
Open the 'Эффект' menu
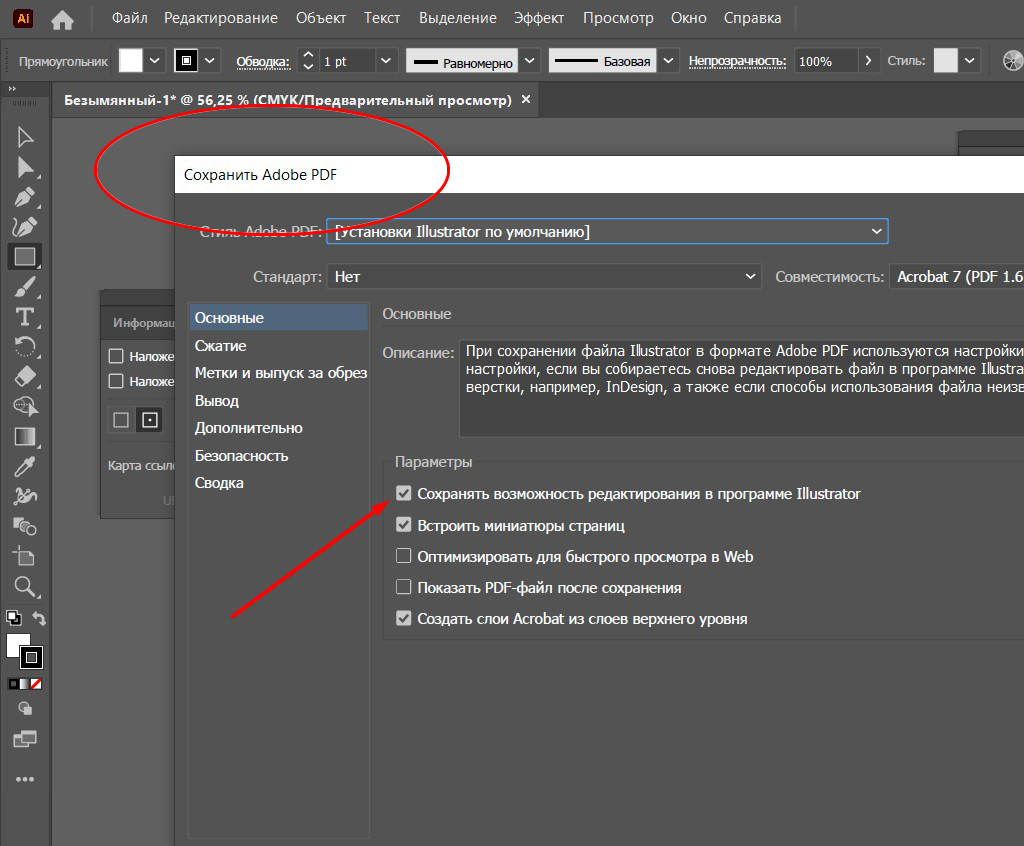point(538,18)
